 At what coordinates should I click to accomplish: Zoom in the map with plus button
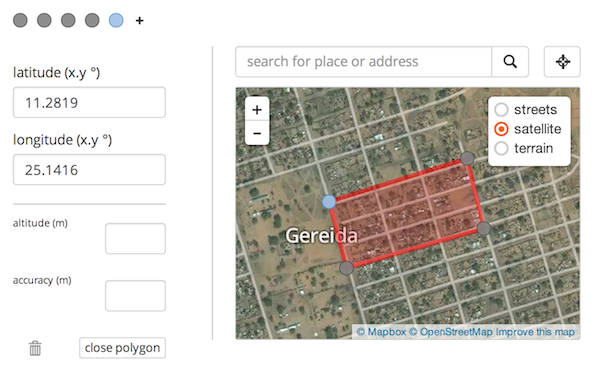point(257,110)
